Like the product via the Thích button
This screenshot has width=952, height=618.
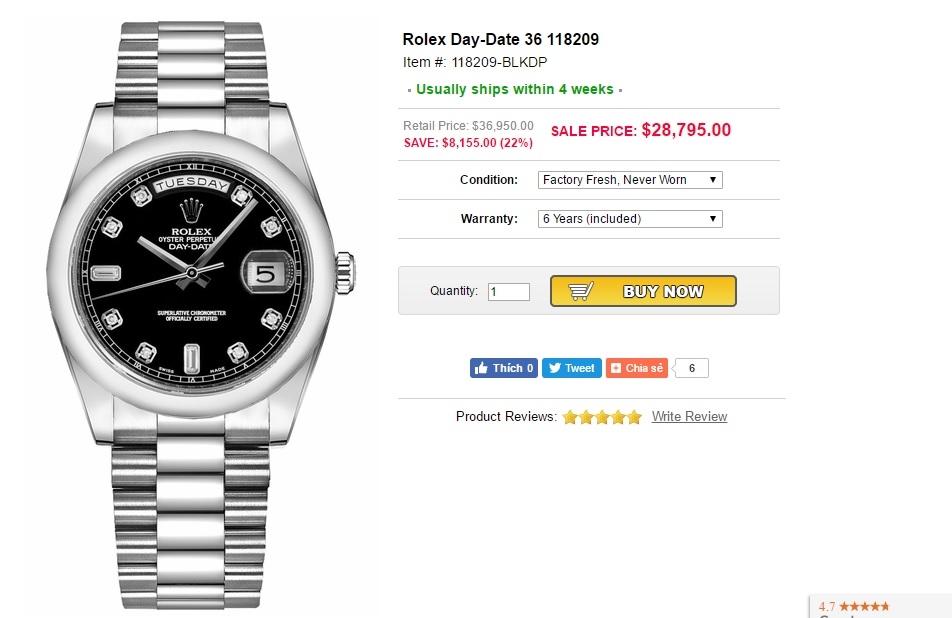(x=502, y=367)
